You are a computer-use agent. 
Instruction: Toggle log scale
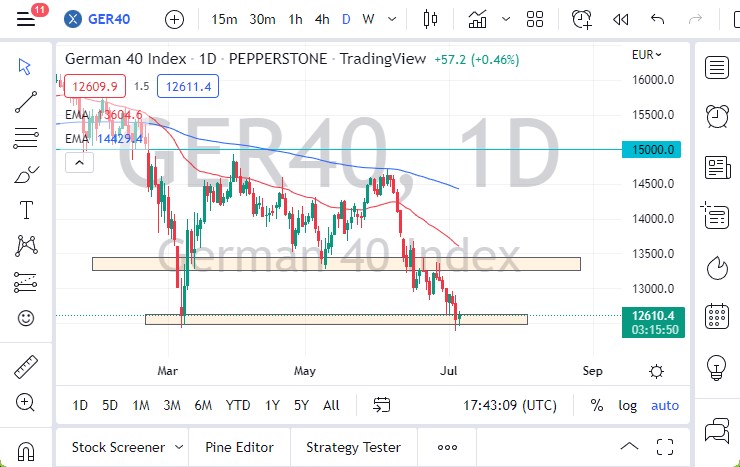pos(627,405)
